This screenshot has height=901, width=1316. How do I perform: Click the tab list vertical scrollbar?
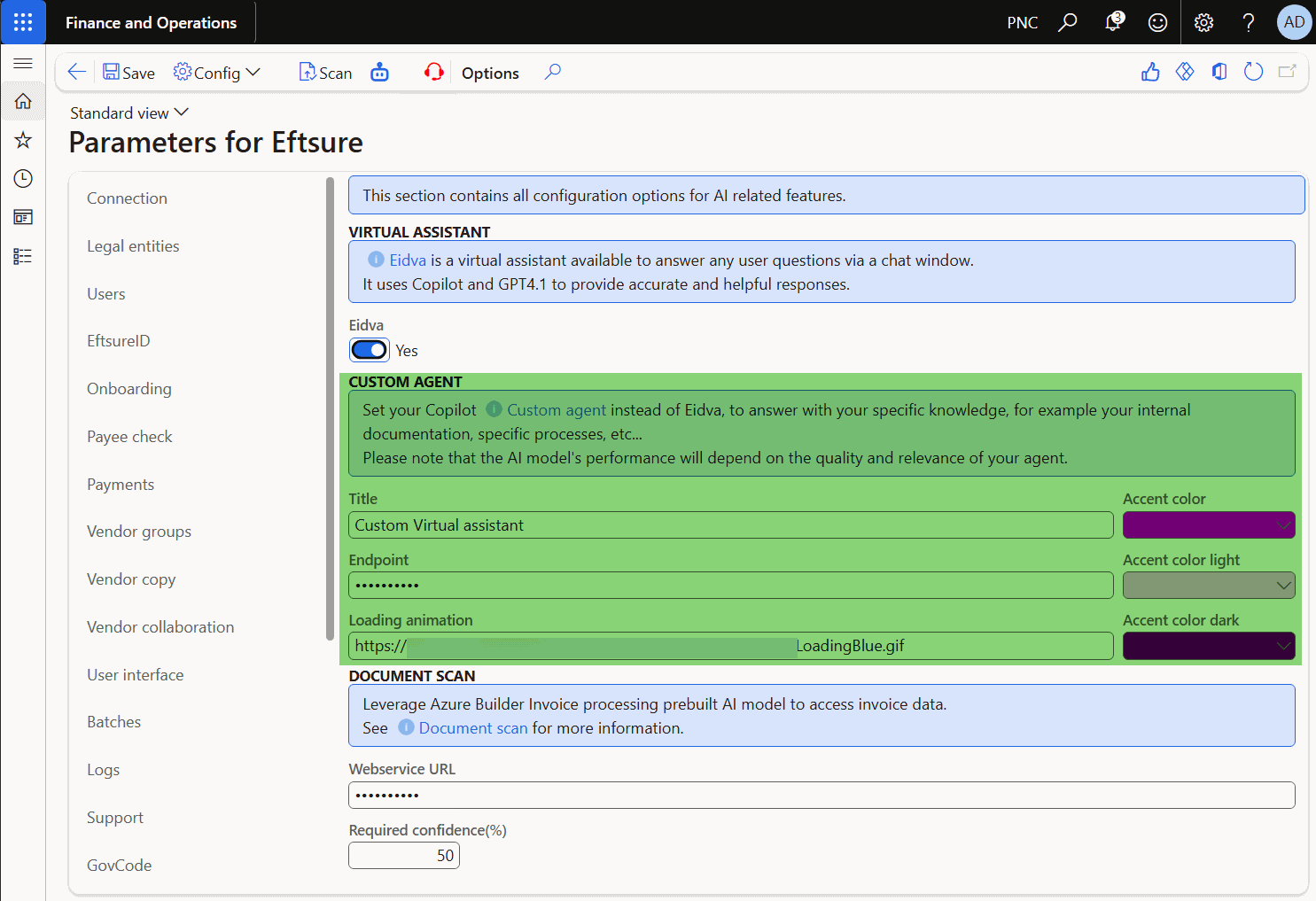tap(330, 408)
